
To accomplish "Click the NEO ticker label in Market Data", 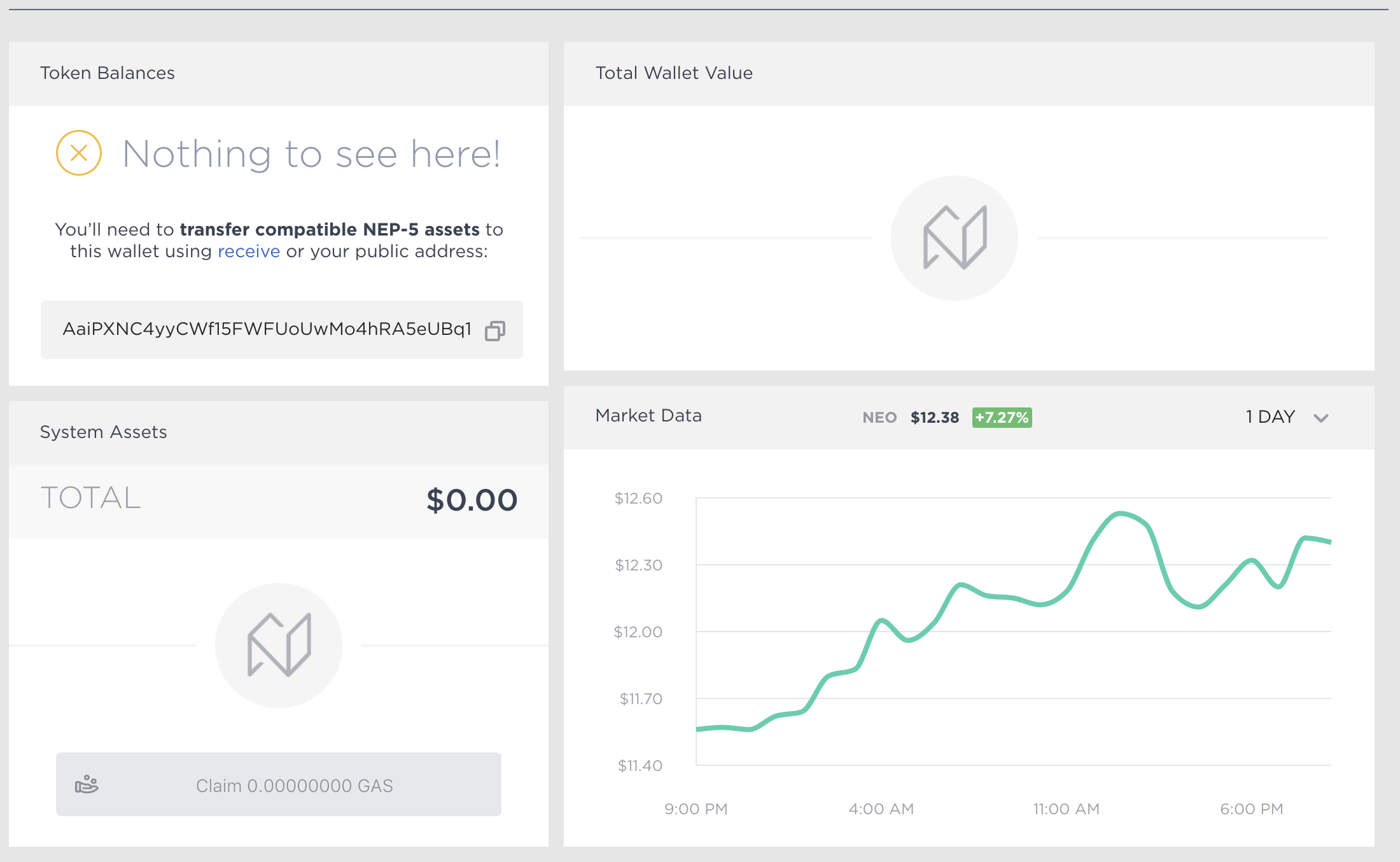I will (x=879, y=418).
